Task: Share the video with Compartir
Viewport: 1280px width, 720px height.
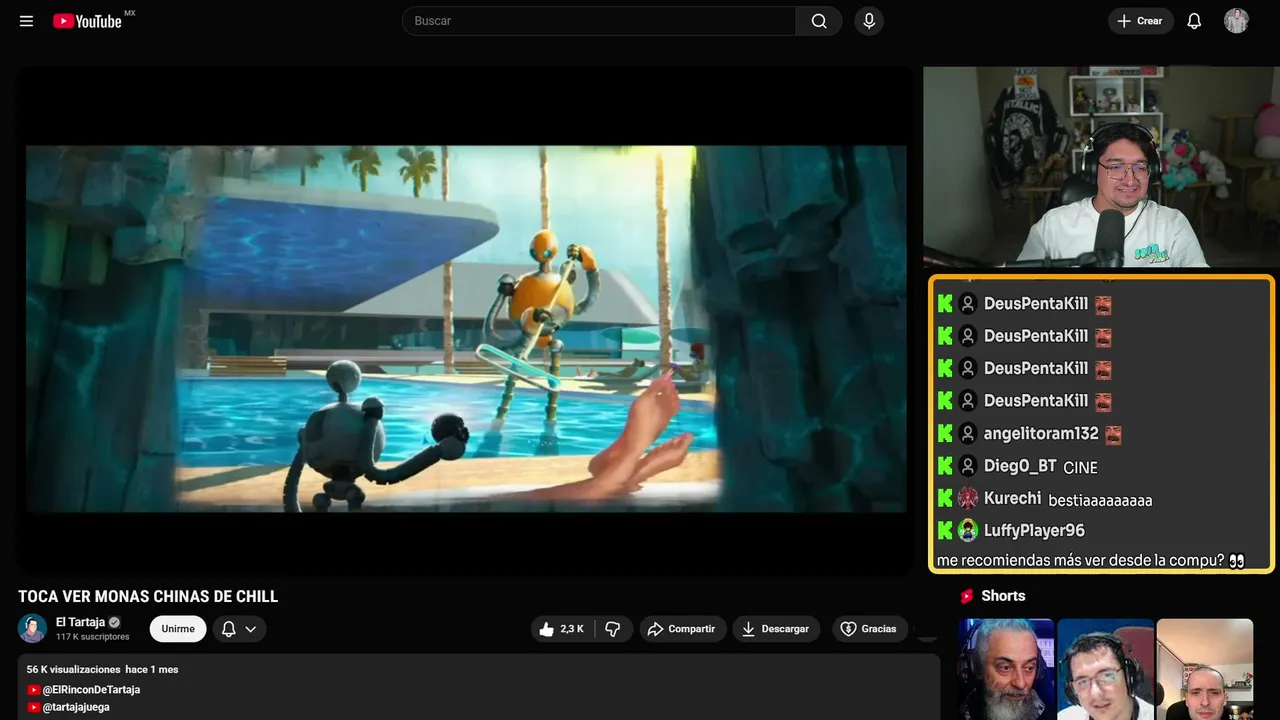Action: [x=683, y=629]
